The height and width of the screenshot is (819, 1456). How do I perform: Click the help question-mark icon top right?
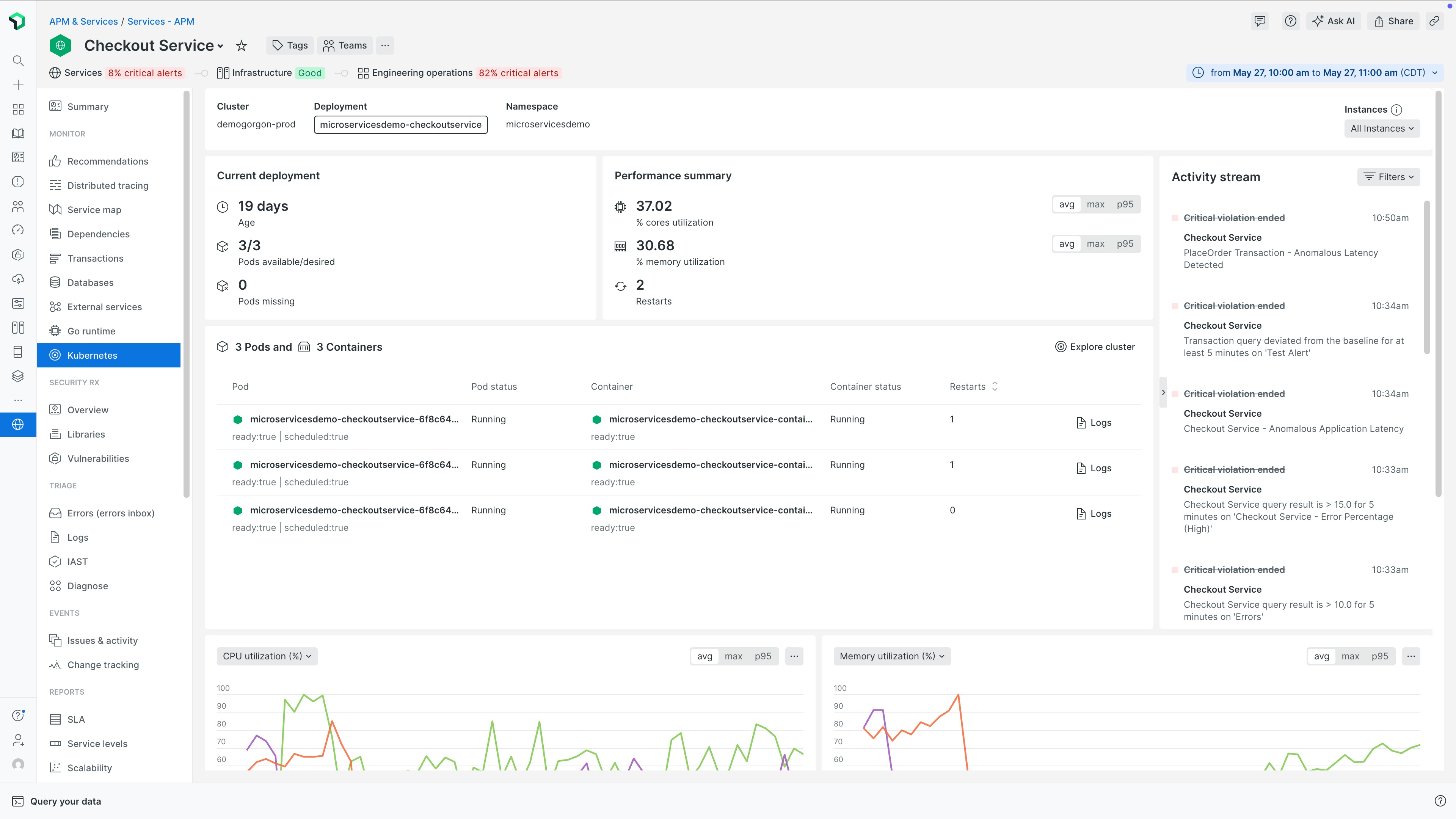tap(1290, 21)
